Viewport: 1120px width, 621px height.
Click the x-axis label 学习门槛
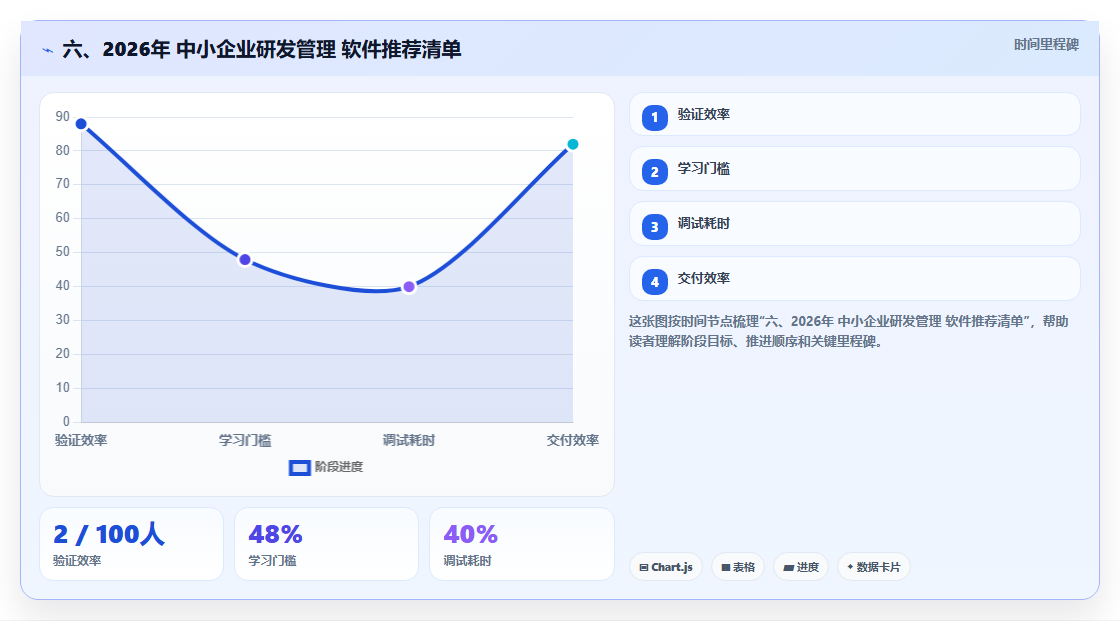pyautogui.click(x=245, y=440)
